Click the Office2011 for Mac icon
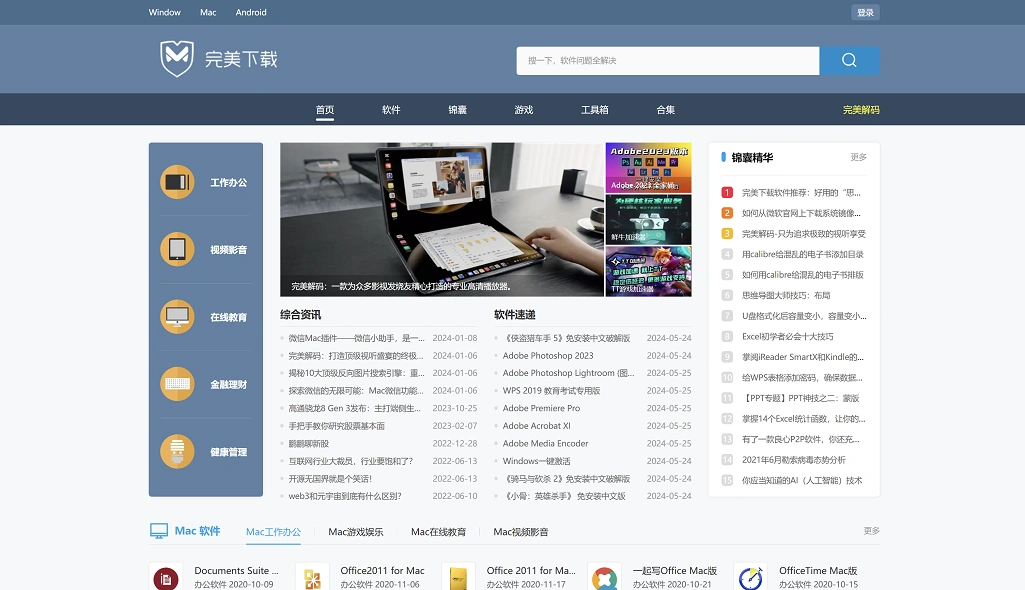 pyautogui.click(x=312, y=577)
